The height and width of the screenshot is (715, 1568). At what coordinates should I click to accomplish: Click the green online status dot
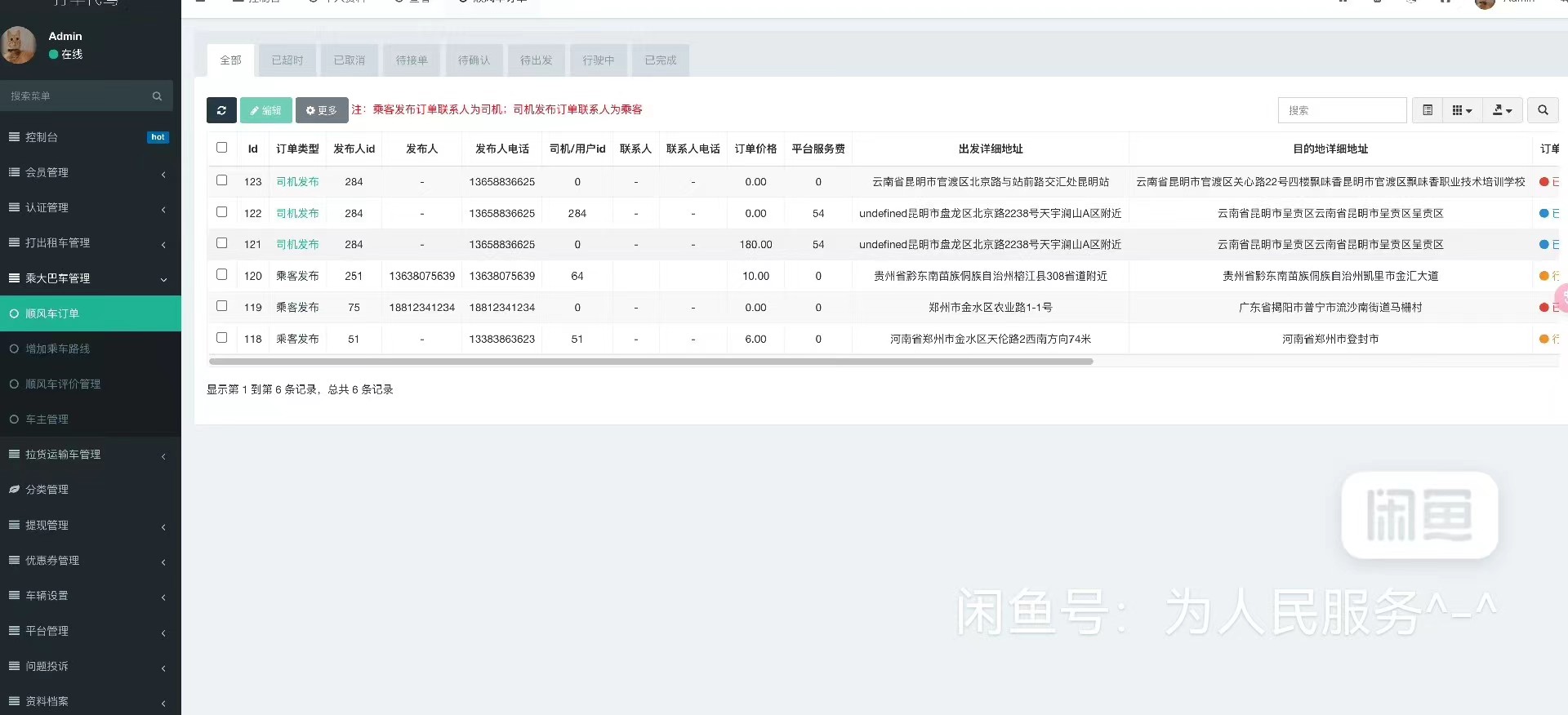(53, 55)
